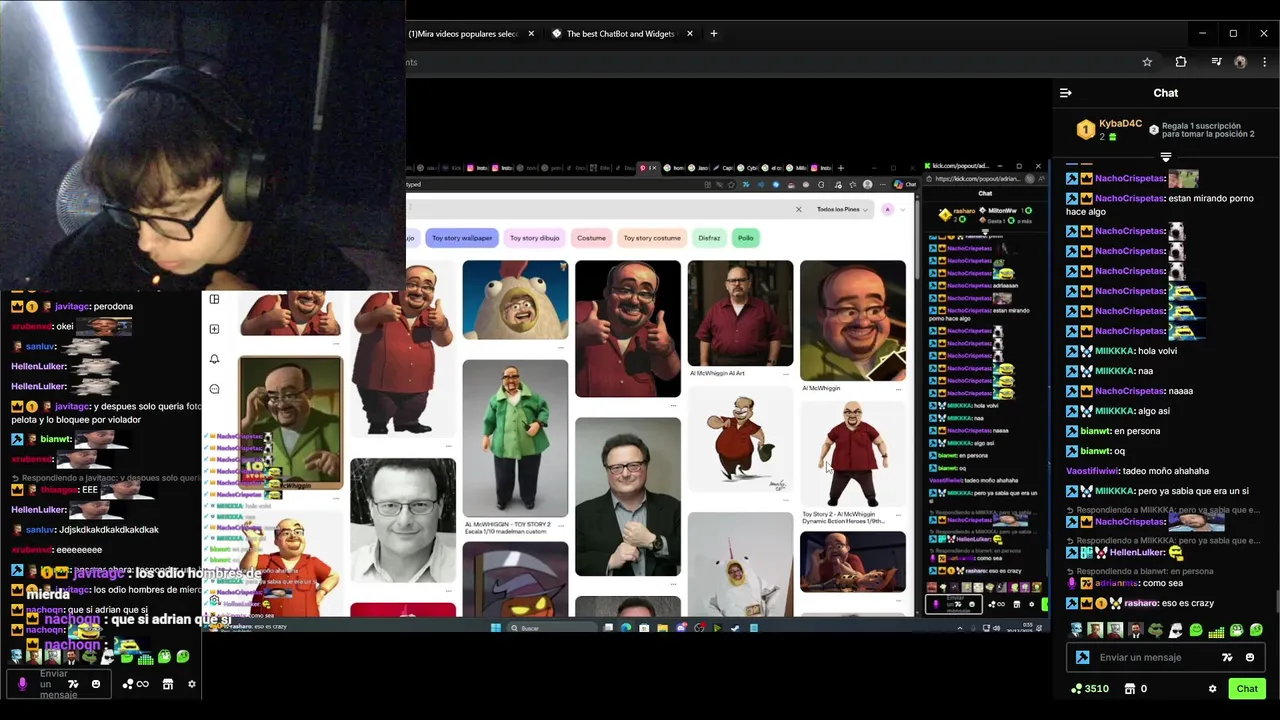The width and height of the screenshot is (1280, 720).
Task: Open the emoji picker in right chat input
Action: coord(1249,657)
